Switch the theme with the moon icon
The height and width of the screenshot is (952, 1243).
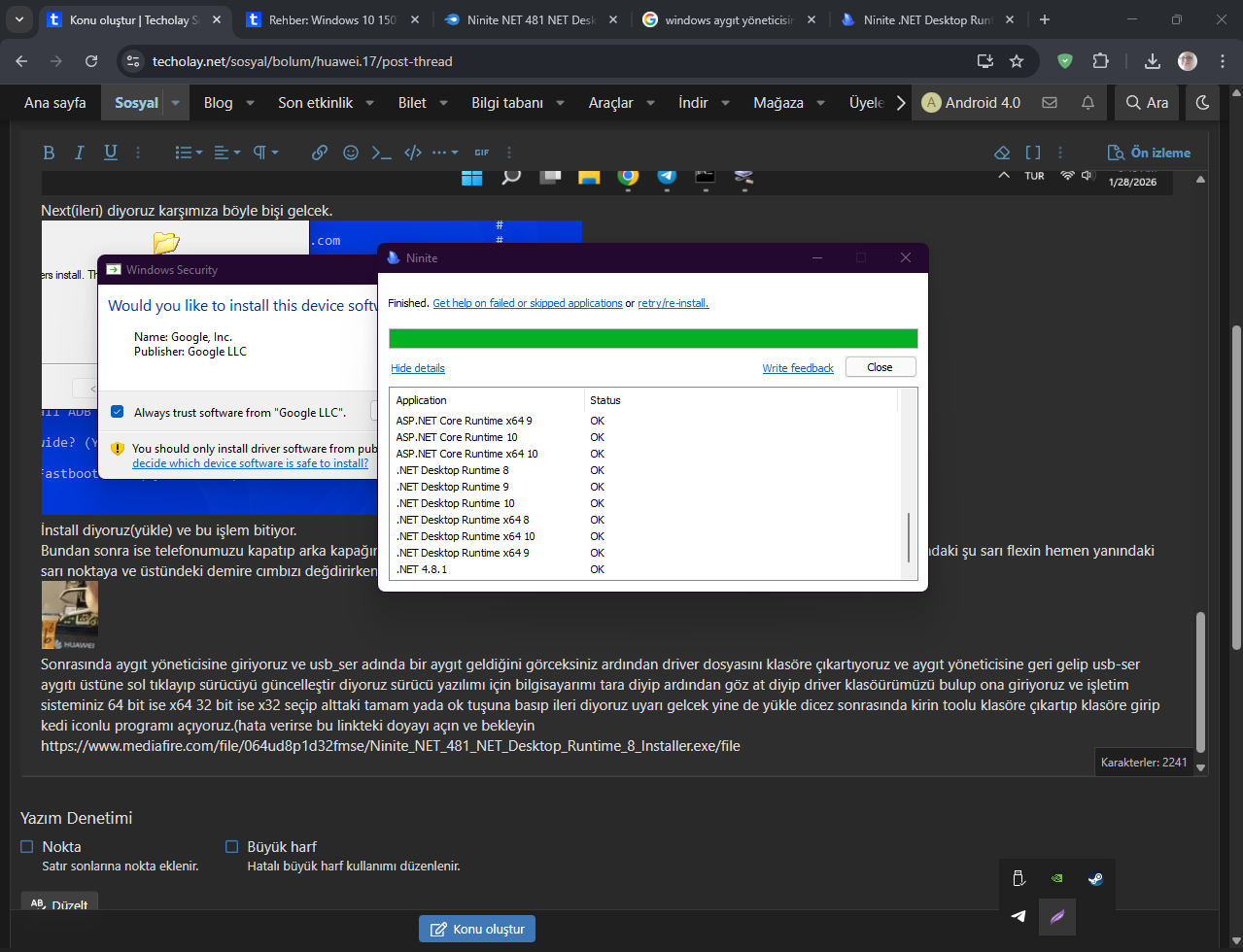1202,102
